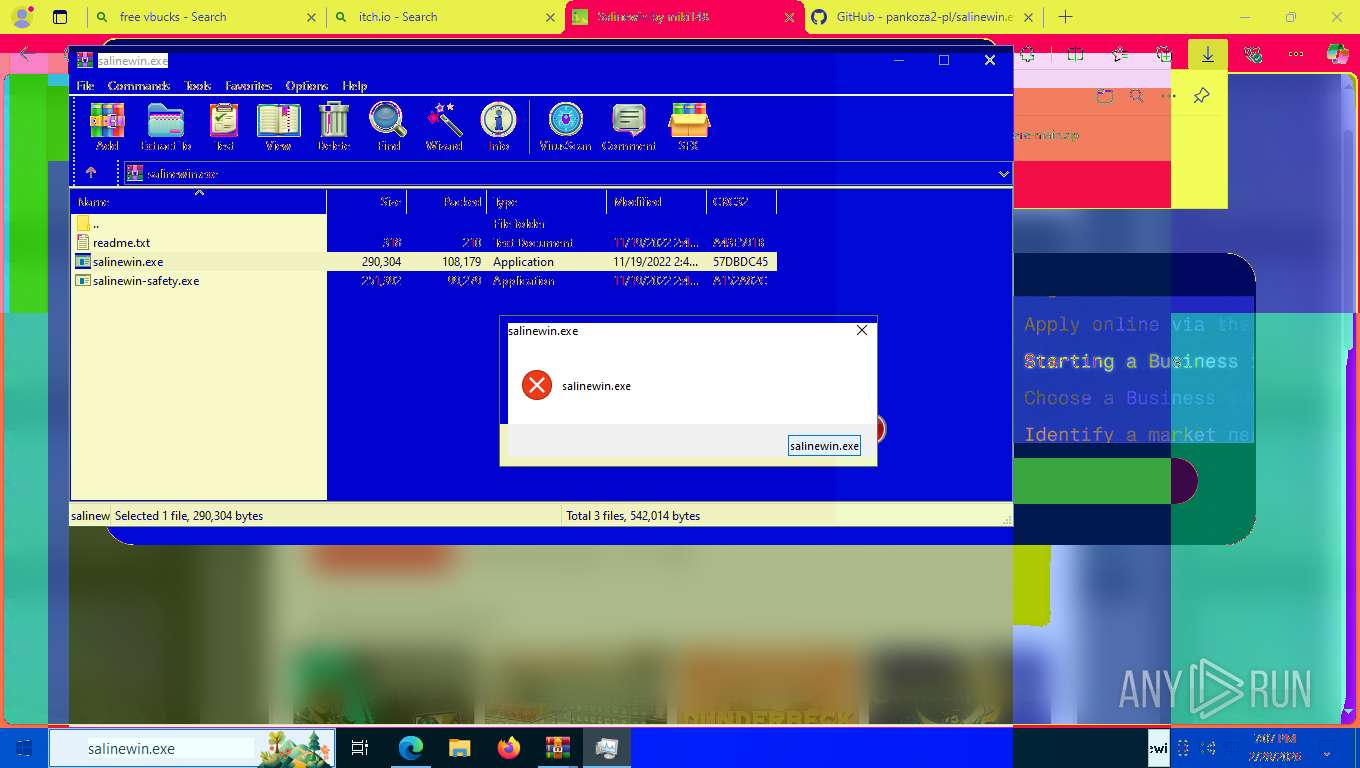The image size is (1360, 768).
Task: Toggle browser split screen
Action: (x=1076, y=55)
